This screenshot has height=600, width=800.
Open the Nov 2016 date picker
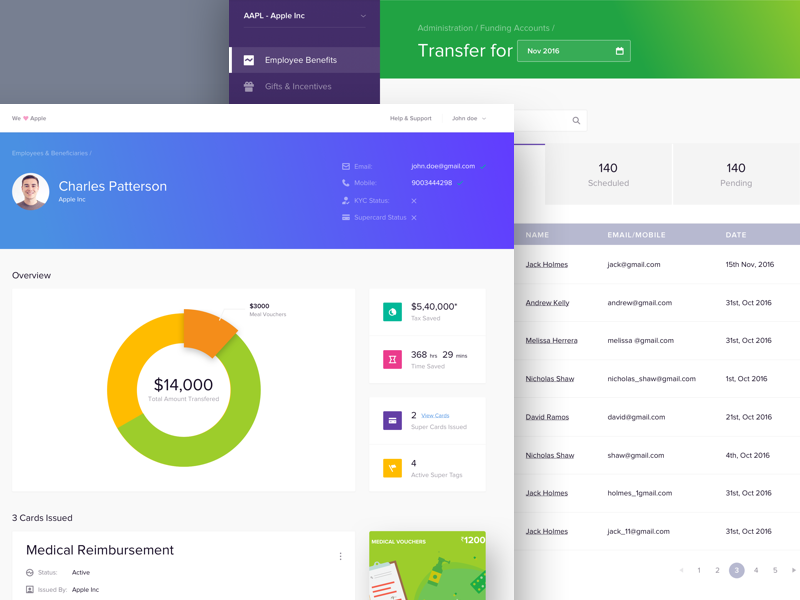point(573,51)
